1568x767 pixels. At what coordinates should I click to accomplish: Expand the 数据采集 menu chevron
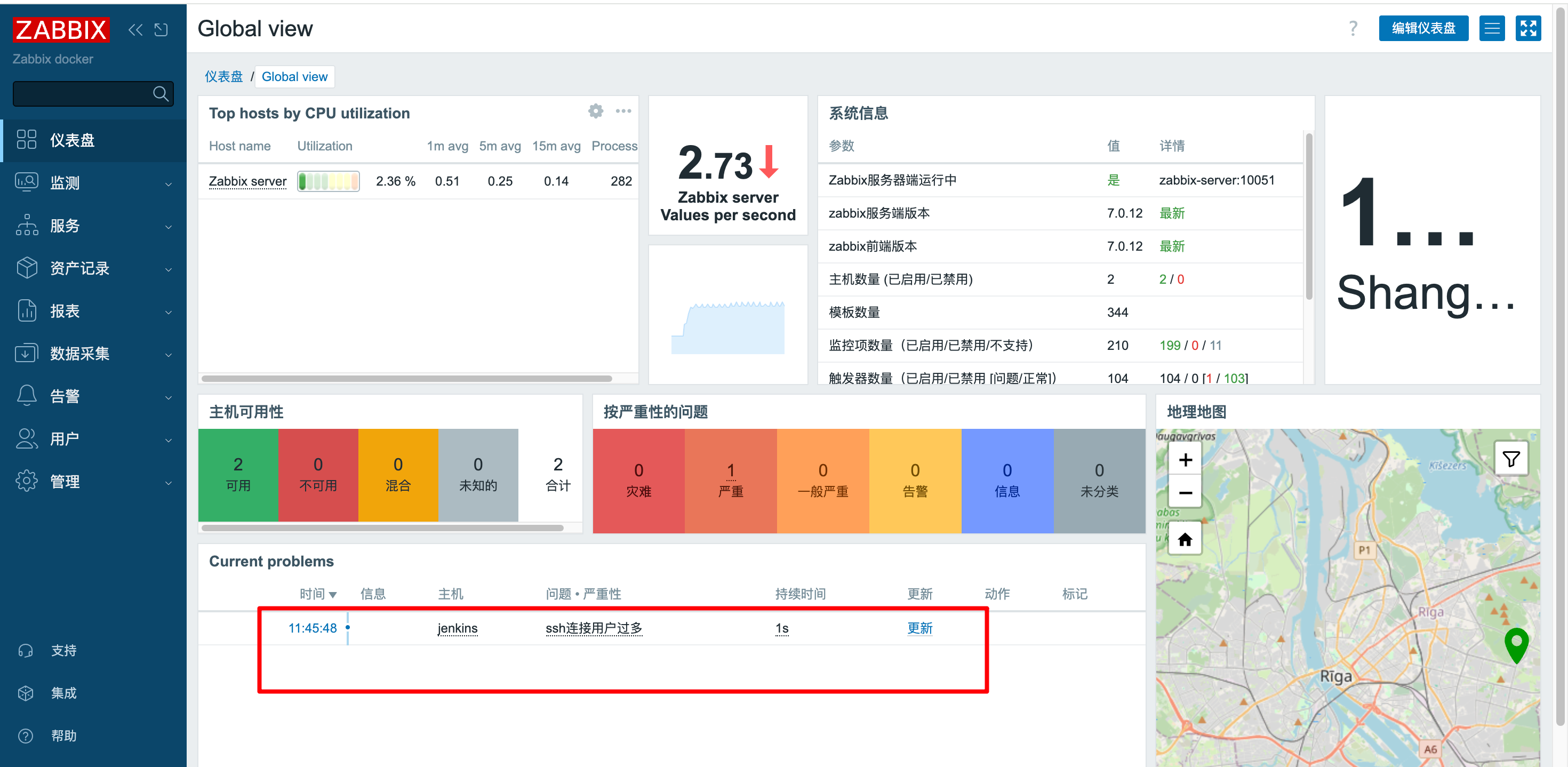tap(169, 354)
